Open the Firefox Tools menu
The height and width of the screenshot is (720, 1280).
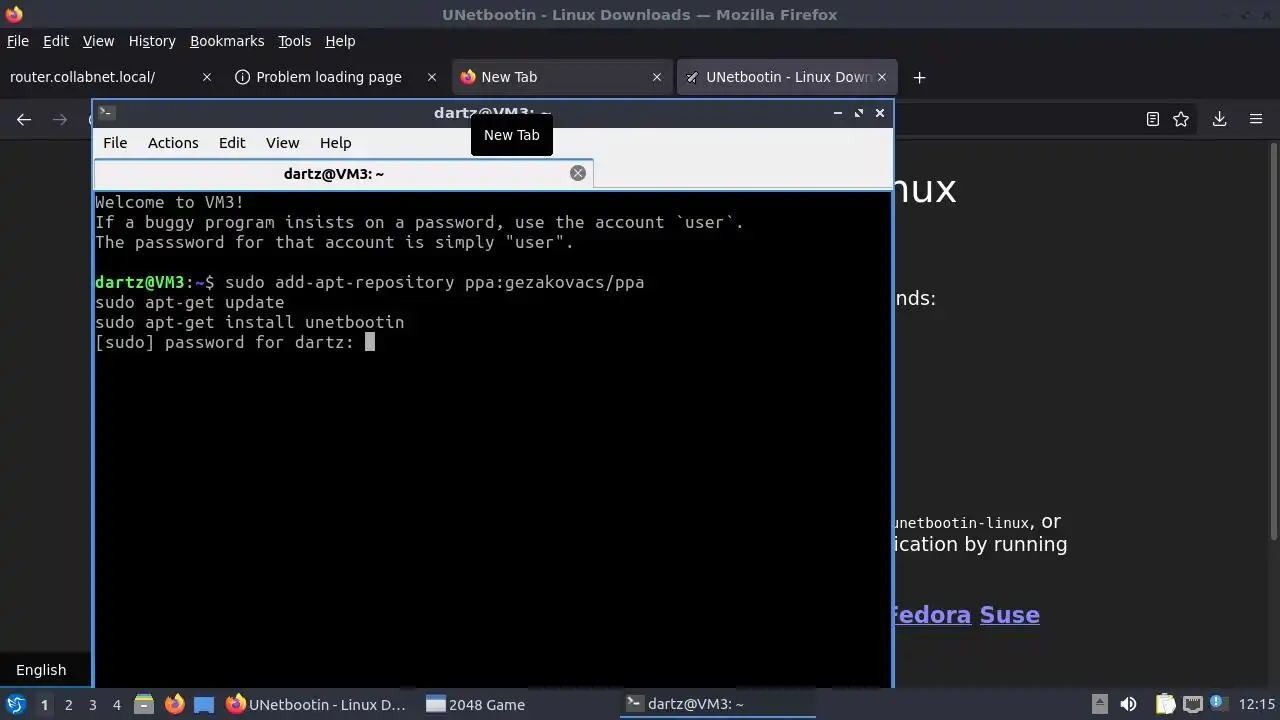294,41
